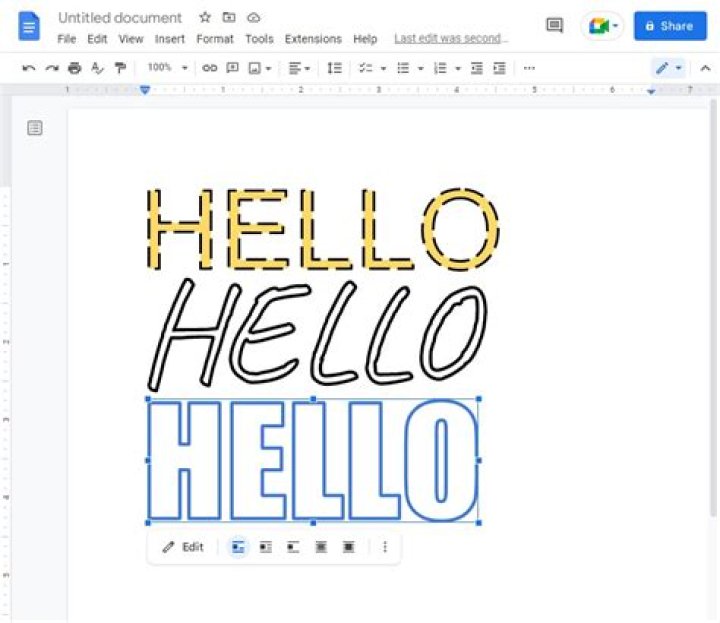720x623 pixels.
Task: Open the Google Meet dropdown
Action: coord(603,26)
